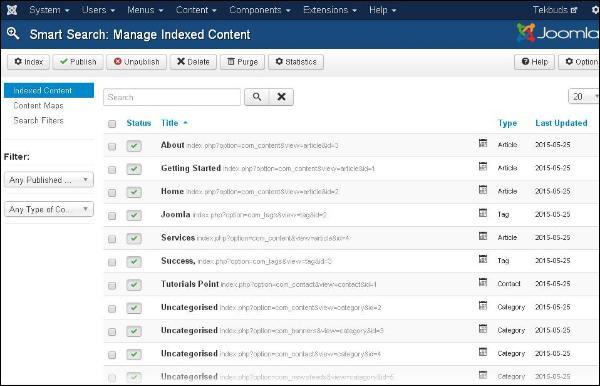
Task: Toggle the published status icon for Getting Started
Action: click(x=134, y=169)
